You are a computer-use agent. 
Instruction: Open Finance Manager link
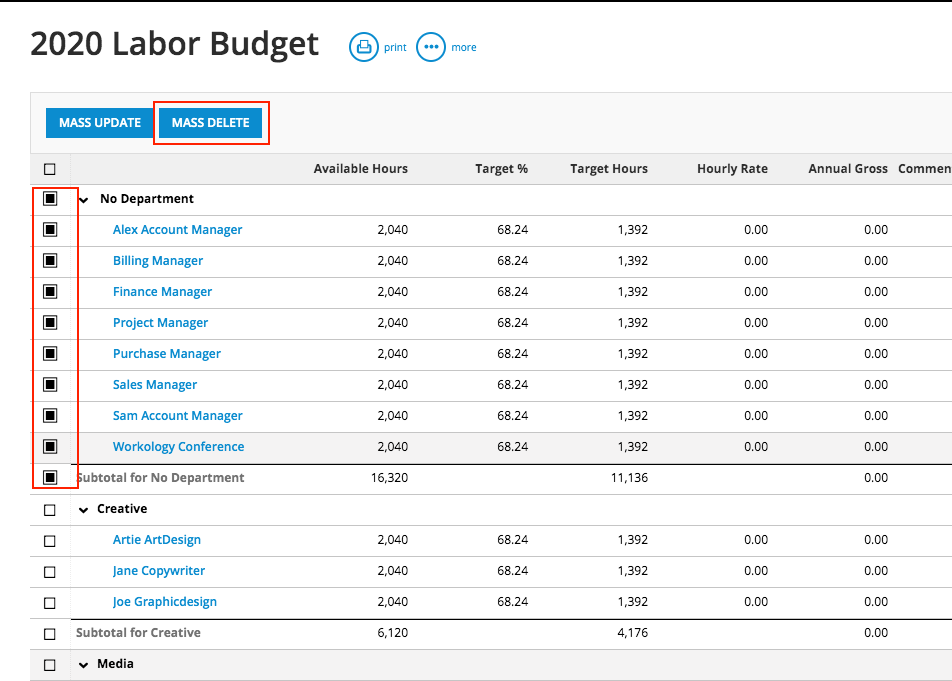pos(162,292)
